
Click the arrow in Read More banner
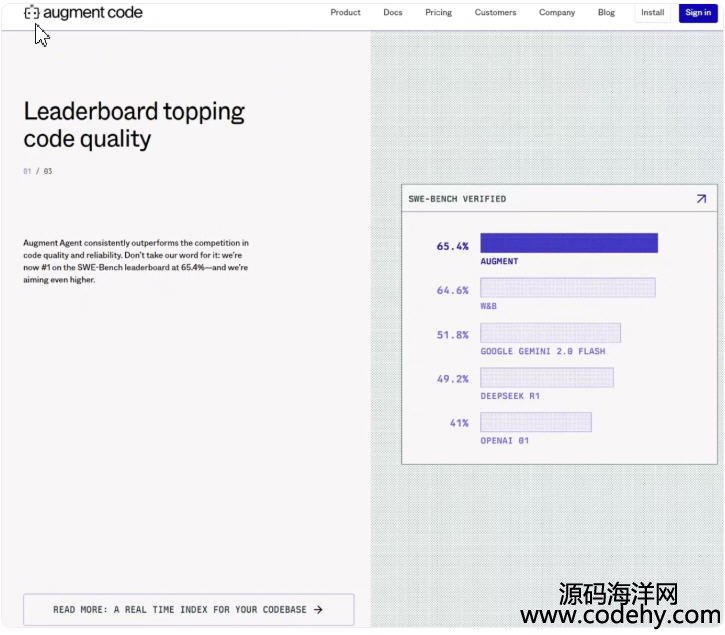pos(318,610)
